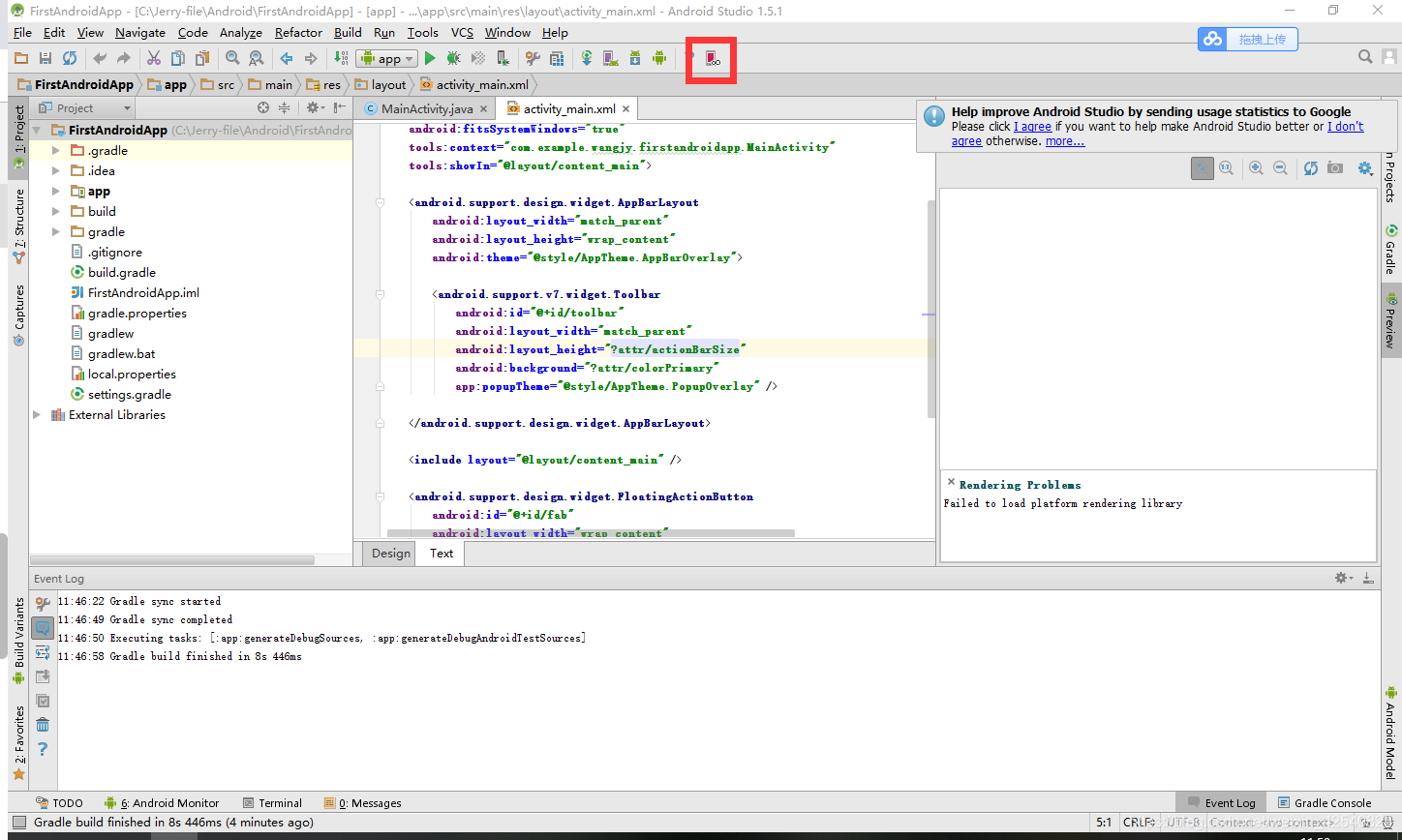Open the Project panel gear menu
This screenshot has height=840, width=1402.
pyautogui.click(x=315, y=107)
